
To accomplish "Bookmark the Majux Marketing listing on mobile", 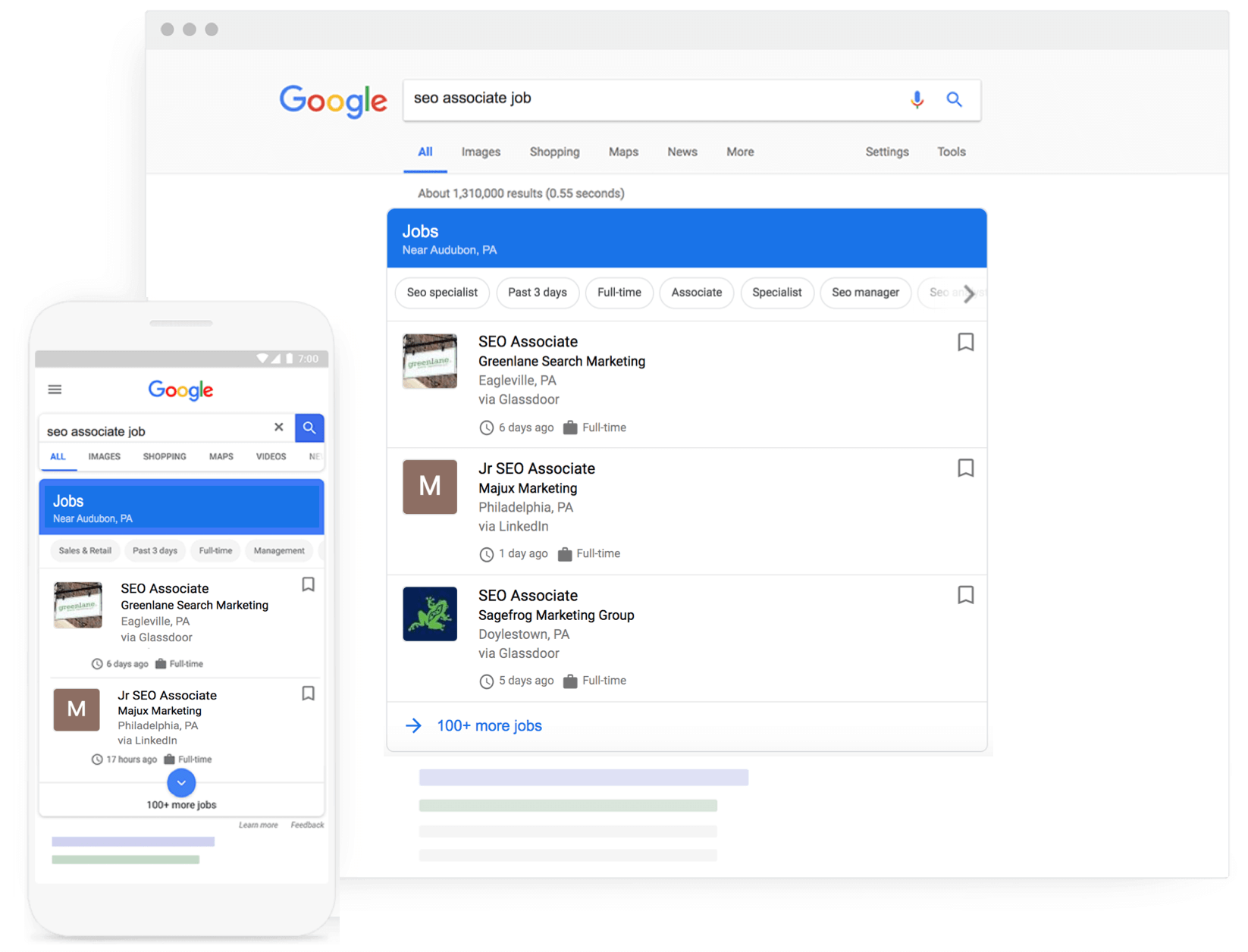I will tap(308, 694).
